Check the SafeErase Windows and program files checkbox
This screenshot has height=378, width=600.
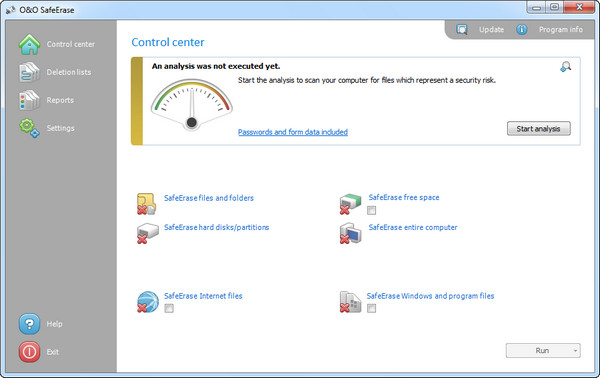coord(371,308)
